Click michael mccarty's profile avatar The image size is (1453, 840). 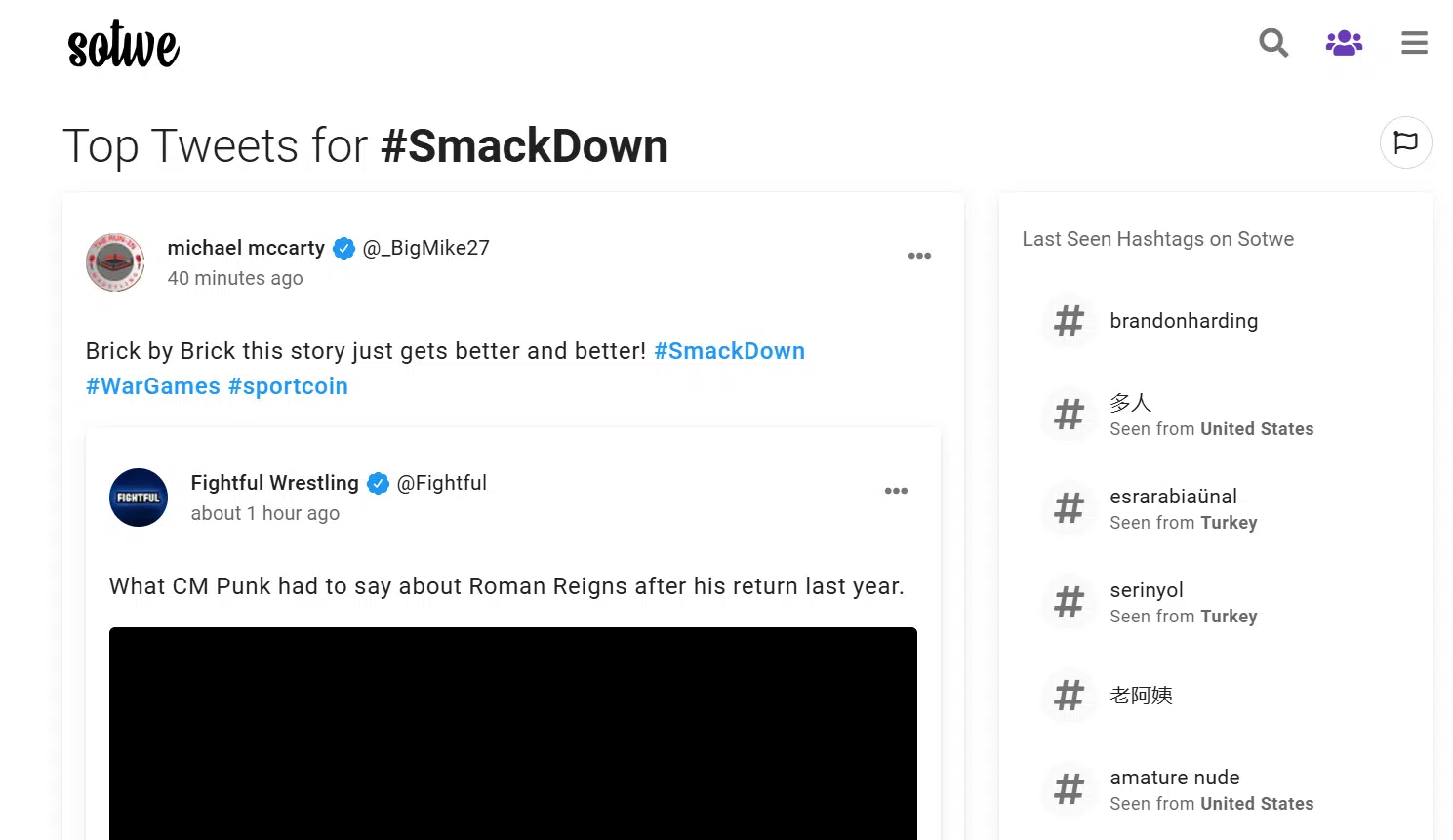coord(115,262)
